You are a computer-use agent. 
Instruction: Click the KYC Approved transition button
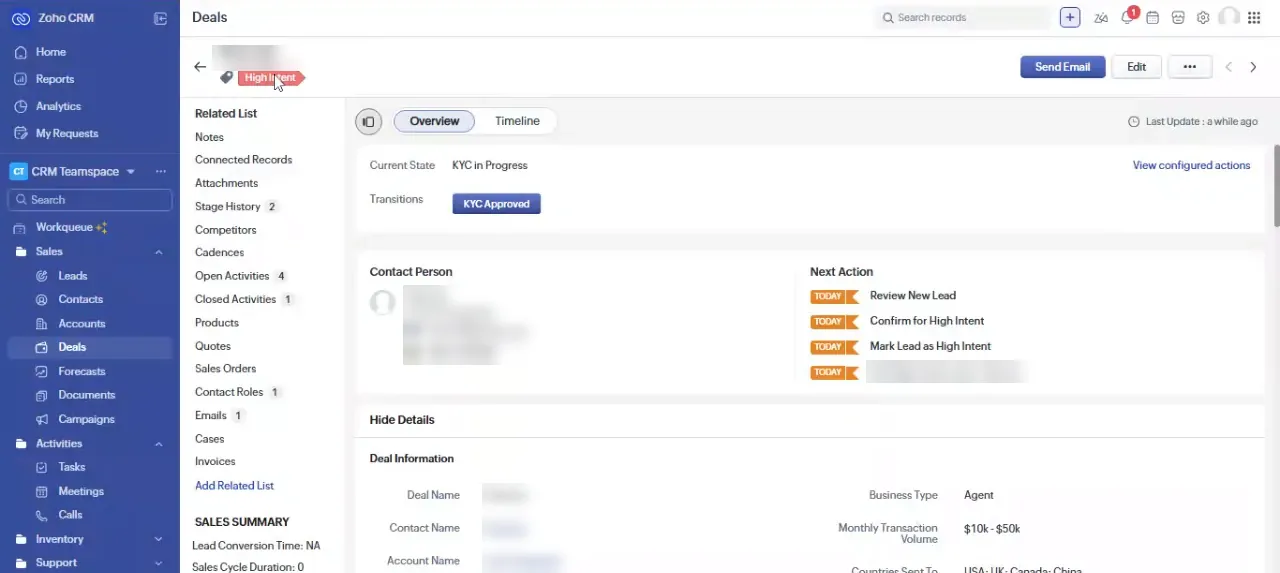(496, 204)
